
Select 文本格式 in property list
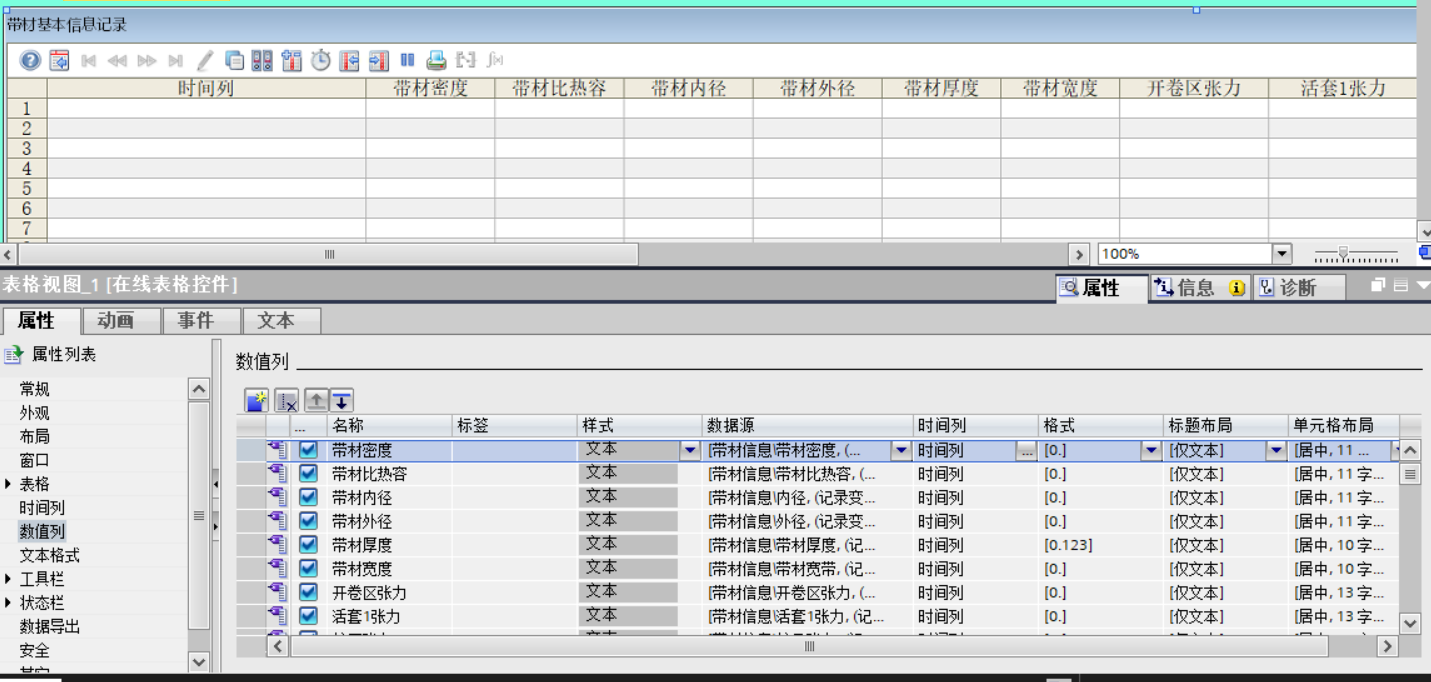click(x=50, y=555)
